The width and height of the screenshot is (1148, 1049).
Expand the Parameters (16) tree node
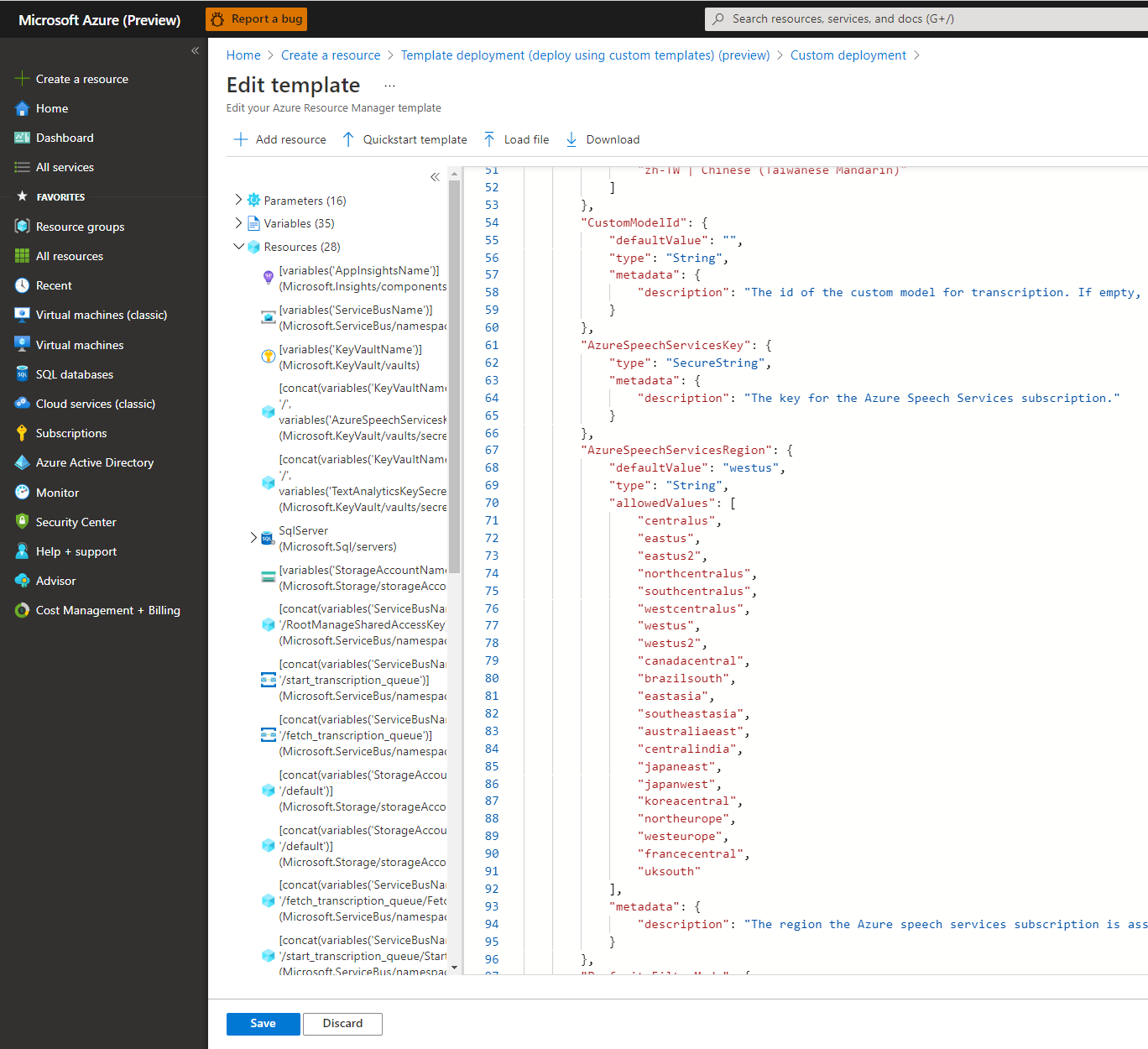pyautogui.click(x=238, y=200)
